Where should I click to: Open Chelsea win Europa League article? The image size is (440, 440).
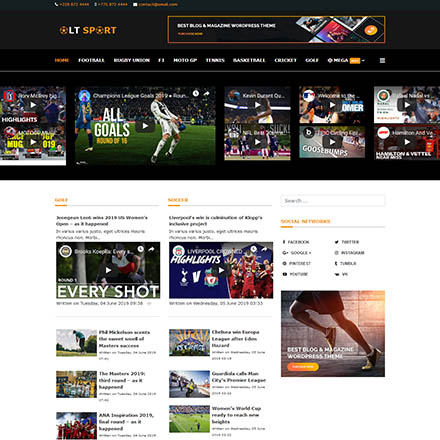click(235, 339)
